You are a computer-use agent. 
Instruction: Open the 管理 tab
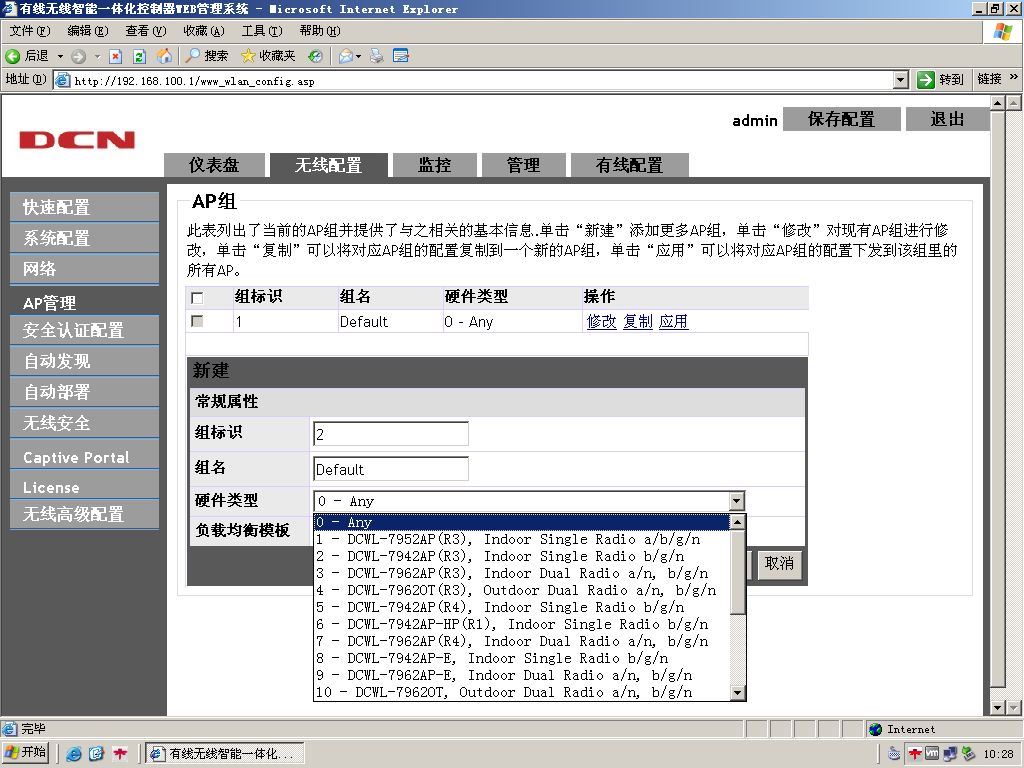coord(523,165)
